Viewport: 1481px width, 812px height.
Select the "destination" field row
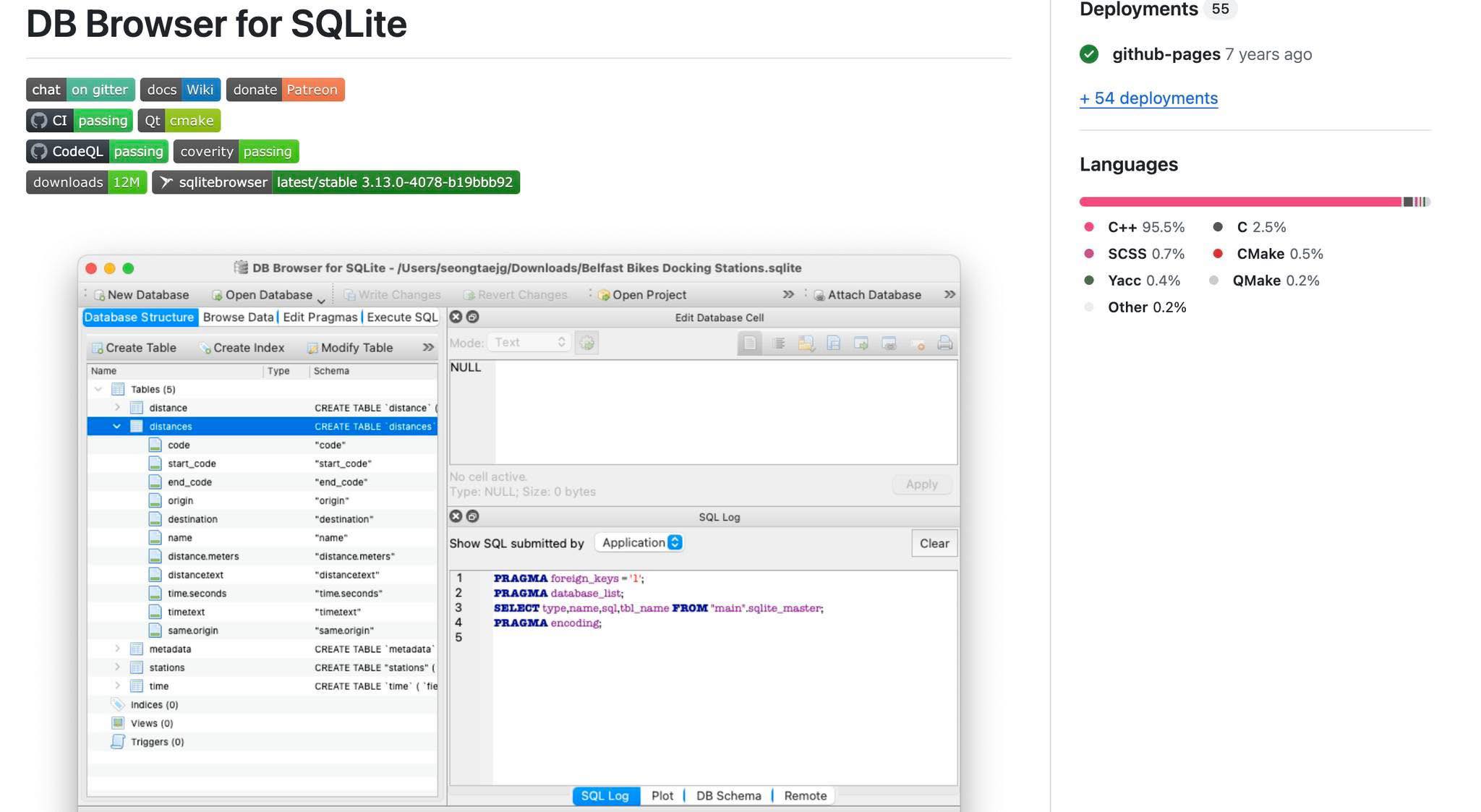coord(263,519)
